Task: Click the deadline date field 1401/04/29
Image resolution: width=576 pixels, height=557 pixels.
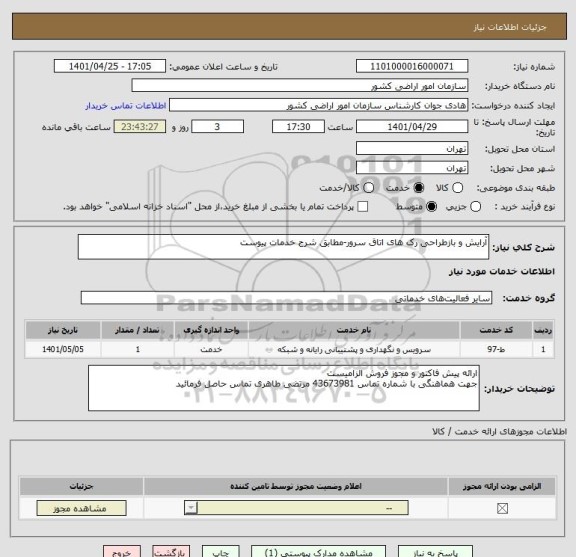Action: click(412, 126)
